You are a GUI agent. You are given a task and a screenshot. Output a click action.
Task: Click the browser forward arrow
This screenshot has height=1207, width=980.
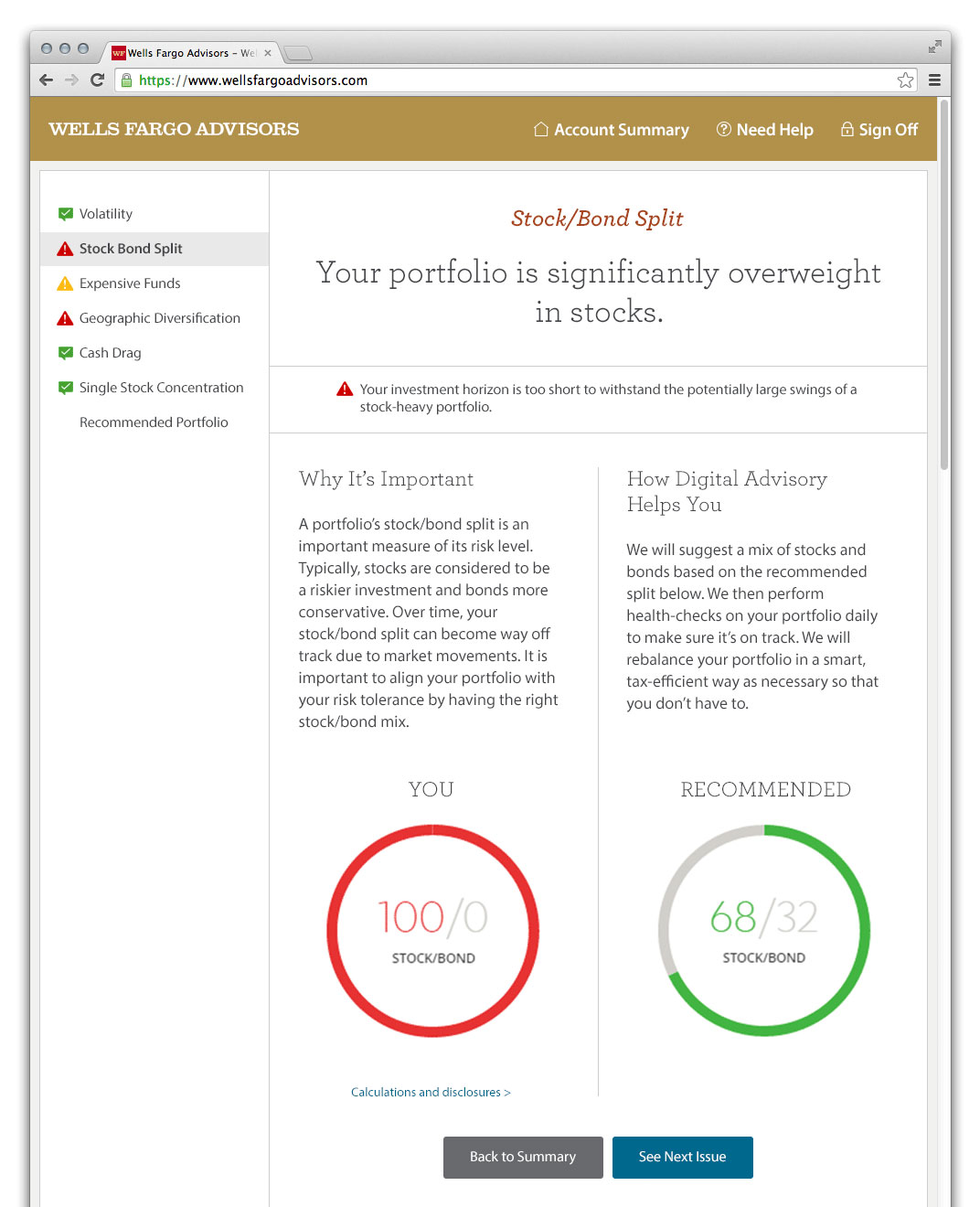tap(71, 80)
